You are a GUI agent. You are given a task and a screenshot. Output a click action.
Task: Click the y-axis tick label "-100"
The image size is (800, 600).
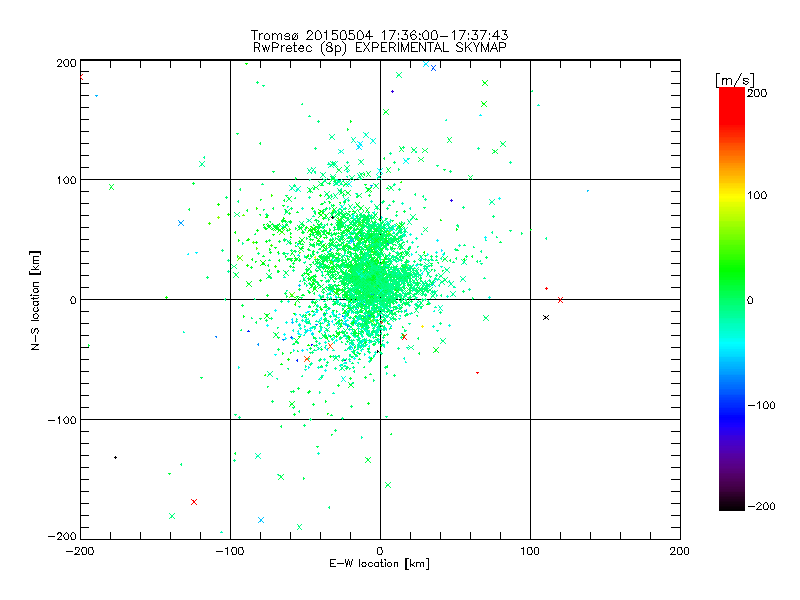click(62, 420)
